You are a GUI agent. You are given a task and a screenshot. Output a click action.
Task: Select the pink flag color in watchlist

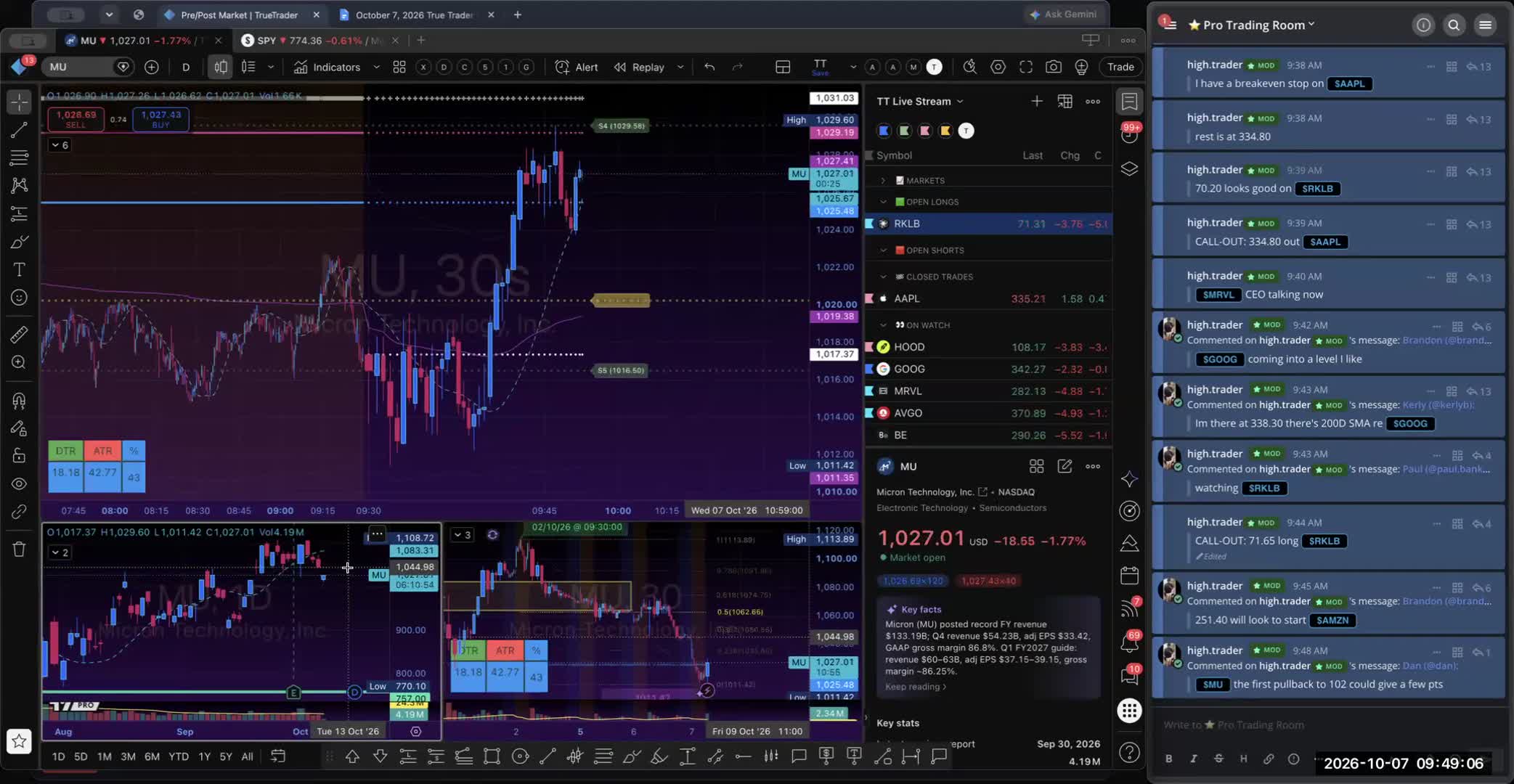tap(925, 131)
